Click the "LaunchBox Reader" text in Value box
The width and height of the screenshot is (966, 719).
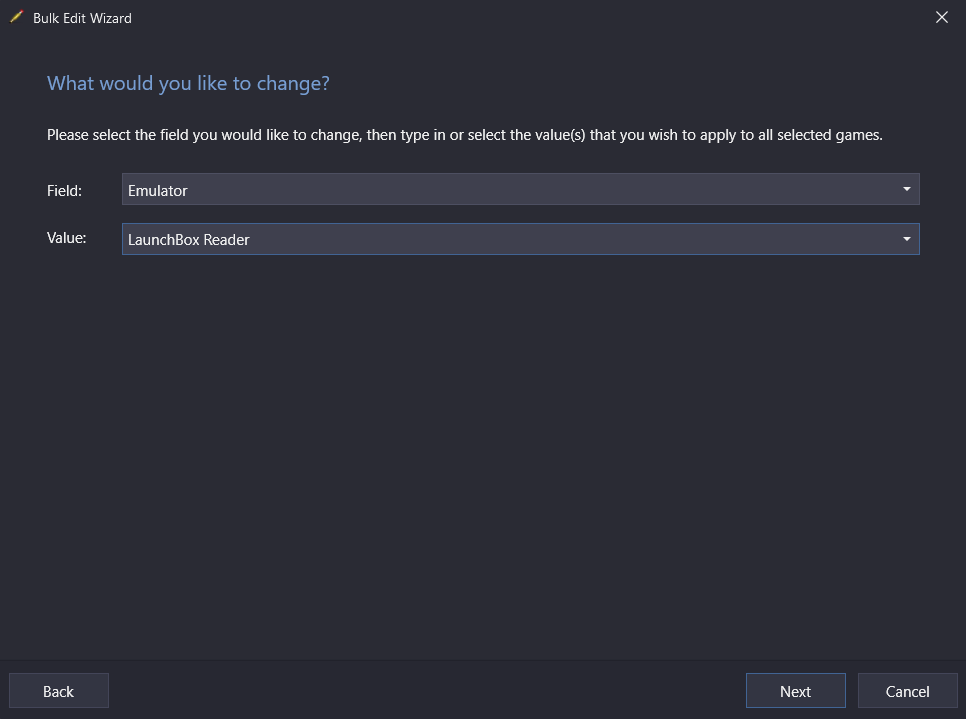click(189, 240)
